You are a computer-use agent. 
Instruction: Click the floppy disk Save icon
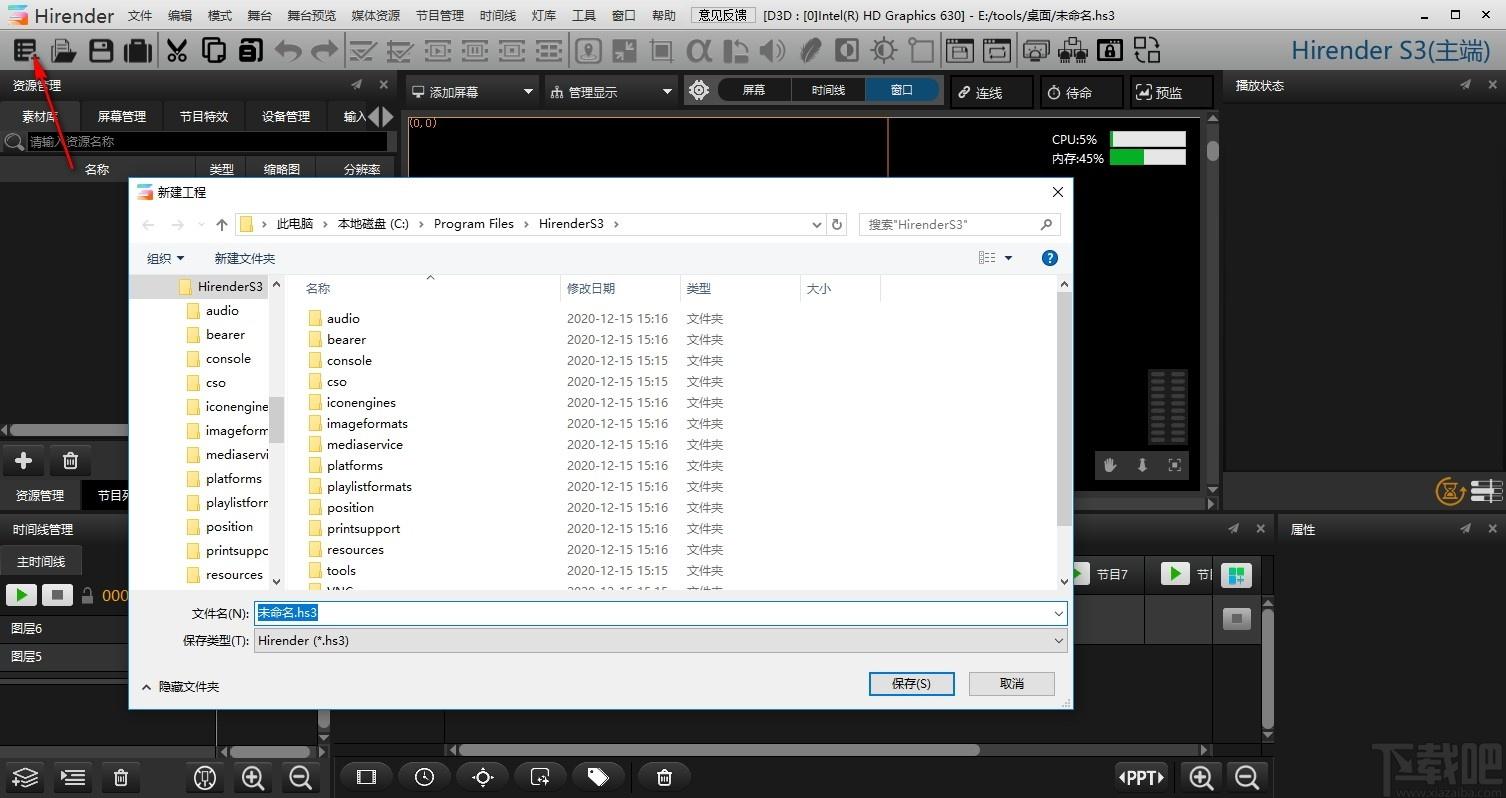[x=101, y=50]
